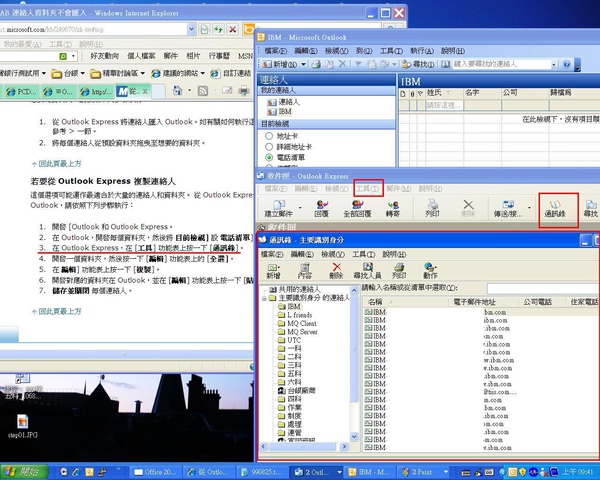Click 尋找人員 find people icon
The image size is (600, 480).
click(x=367, y=271)
